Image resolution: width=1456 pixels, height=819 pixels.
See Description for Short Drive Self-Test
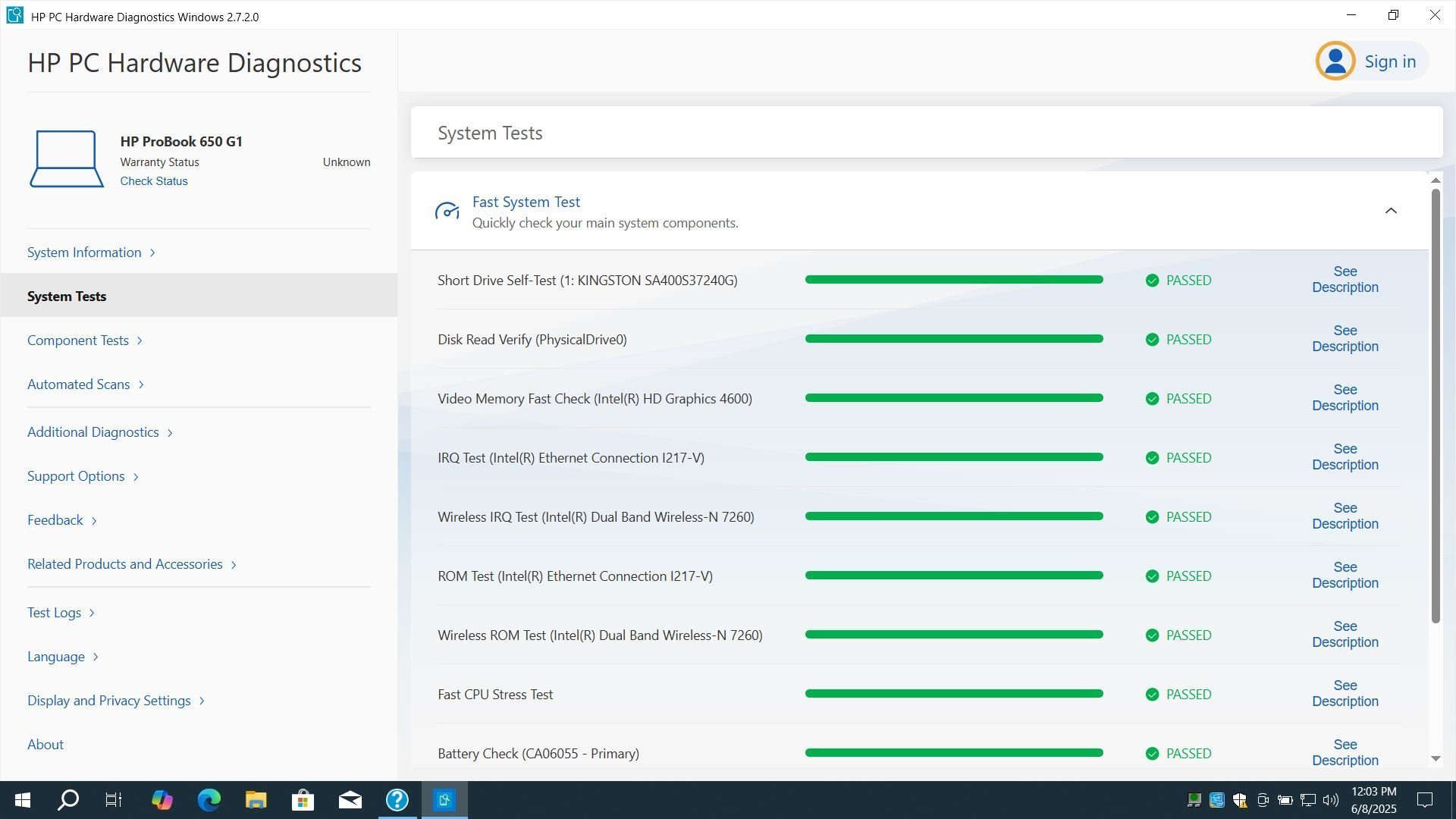coord(1345,280)
